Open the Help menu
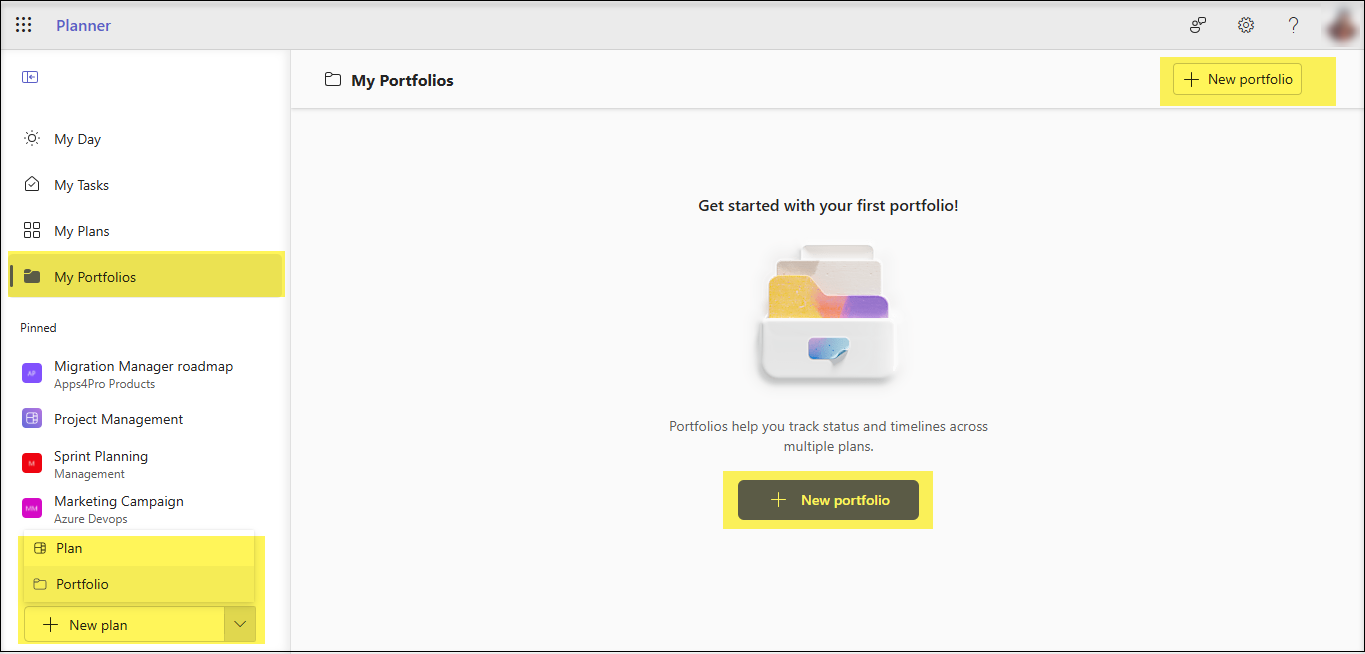Screen dimensions: 1365x654 coord(1292,24)
